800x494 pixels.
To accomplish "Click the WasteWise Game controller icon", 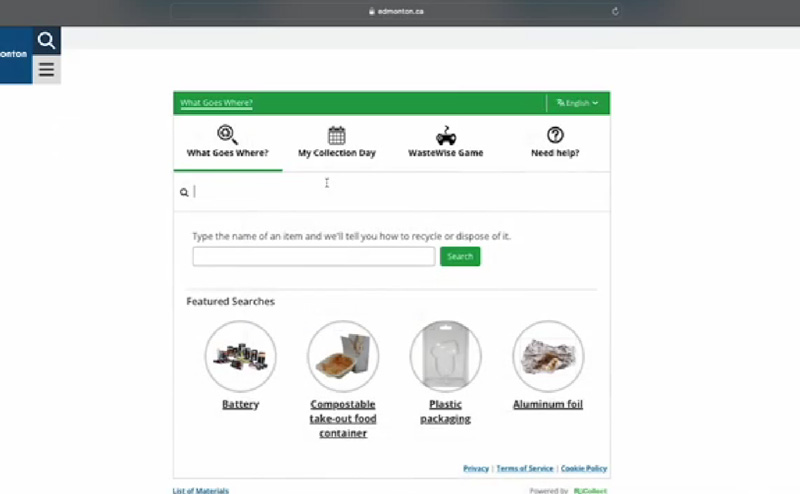I will click(x=446, y=136).
